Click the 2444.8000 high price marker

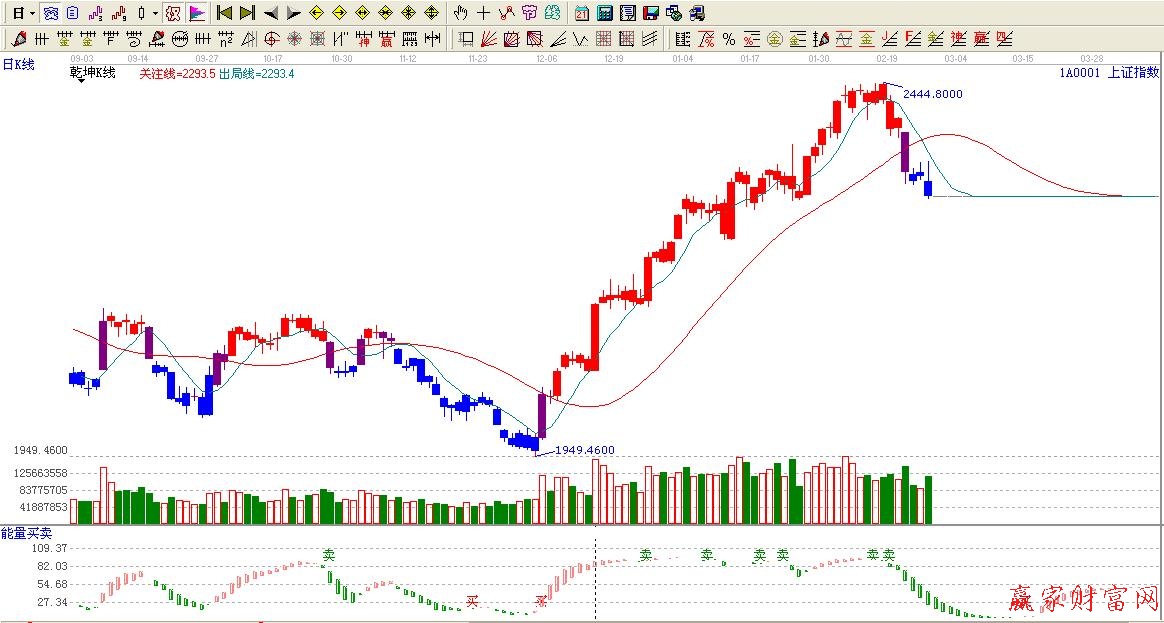932,93
